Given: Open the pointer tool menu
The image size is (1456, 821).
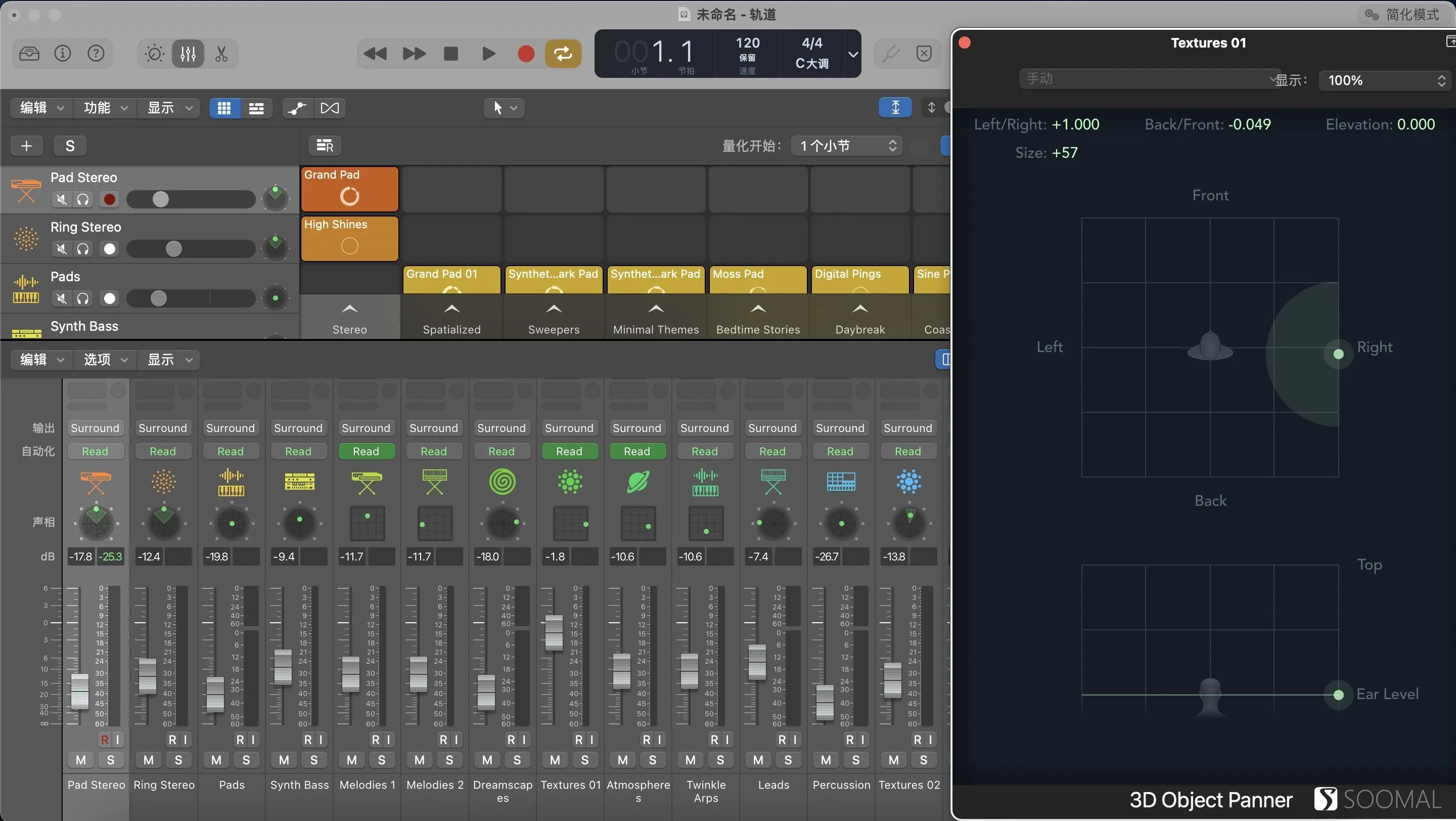Looking at the screenshot, I should [504, 108].
